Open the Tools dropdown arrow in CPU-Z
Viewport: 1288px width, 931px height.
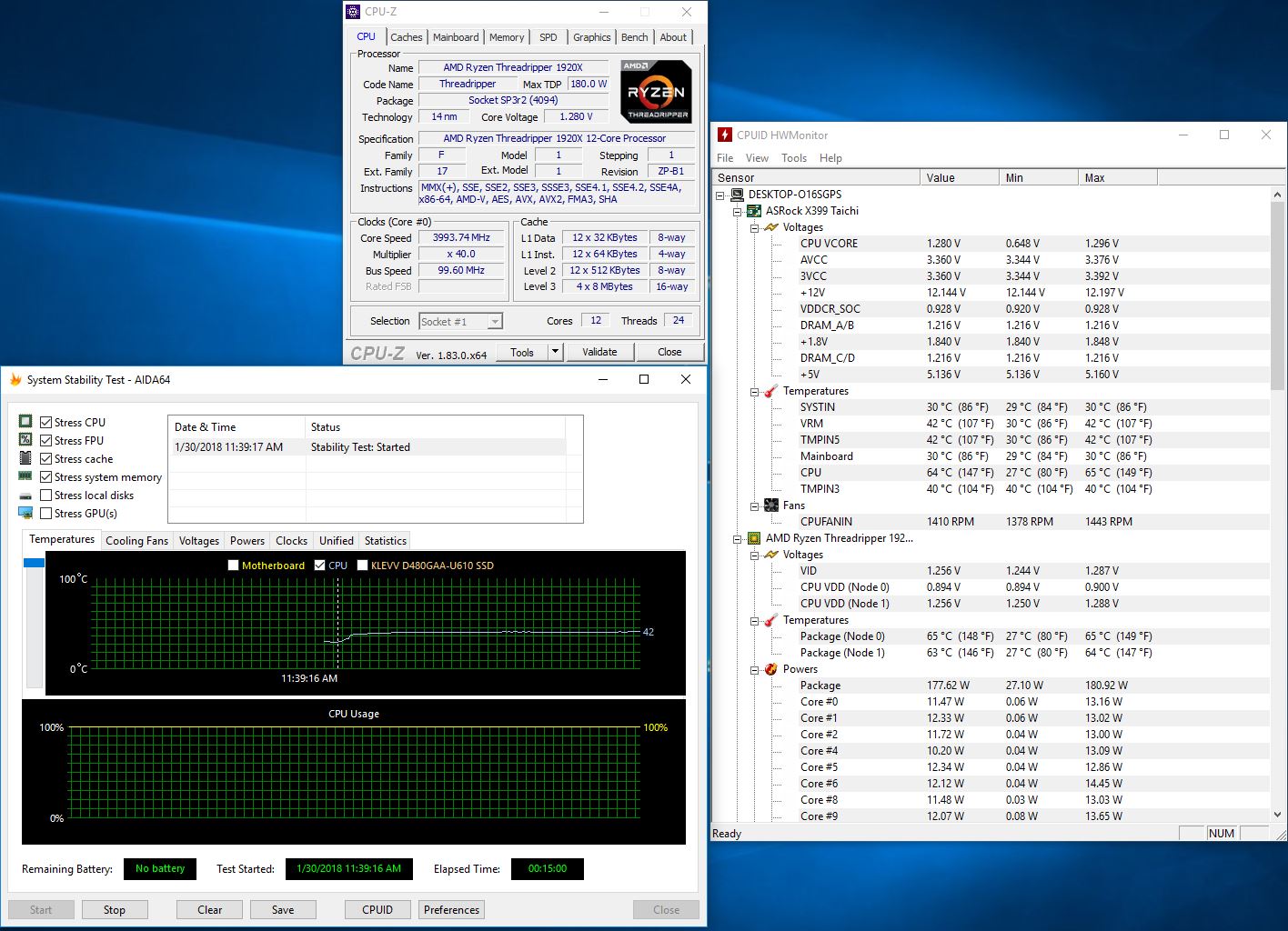555,352
